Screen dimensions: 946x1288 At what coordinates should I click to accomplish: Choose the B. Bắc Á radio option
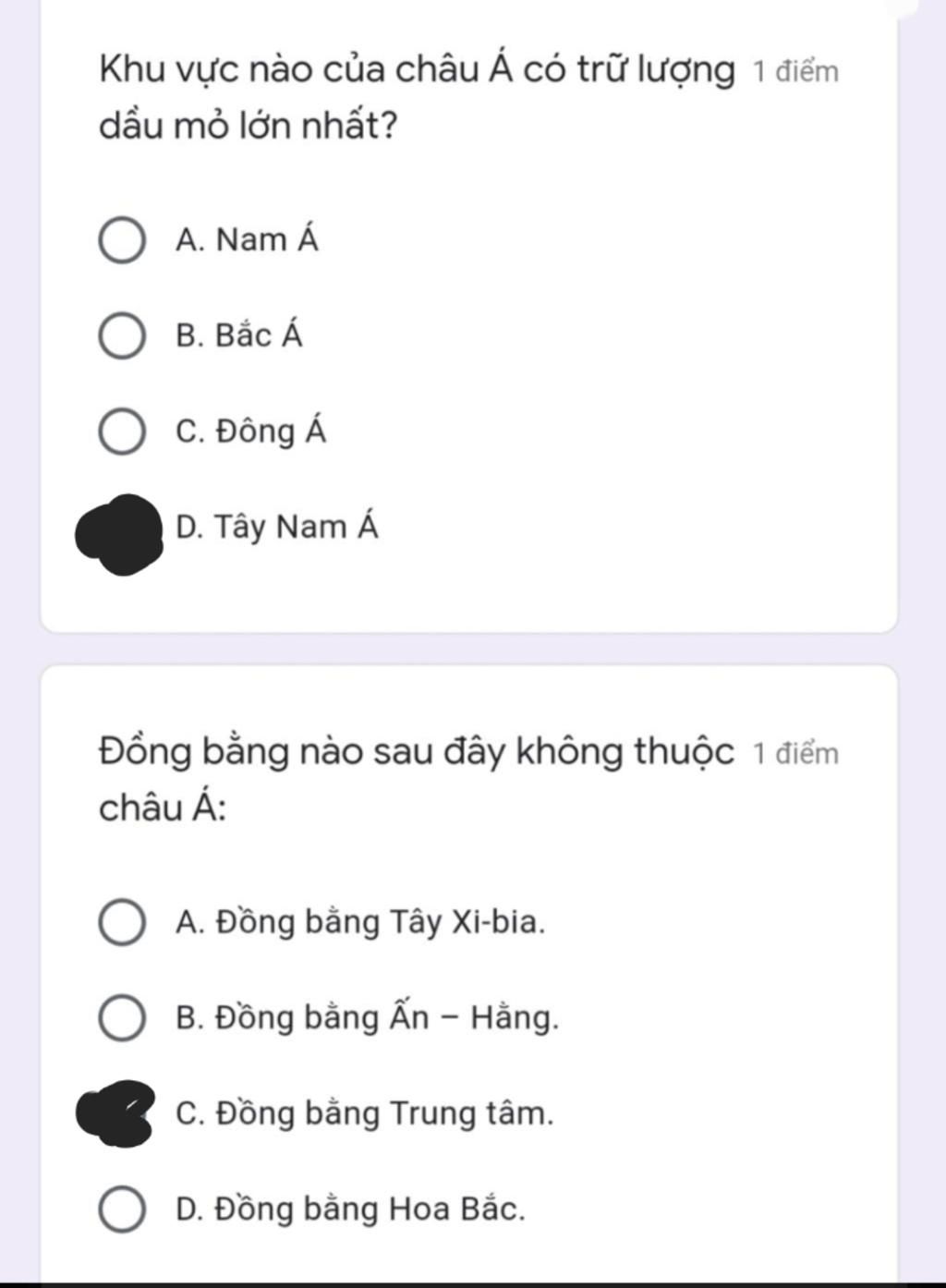pyautogui.click(x=121, y=336)
